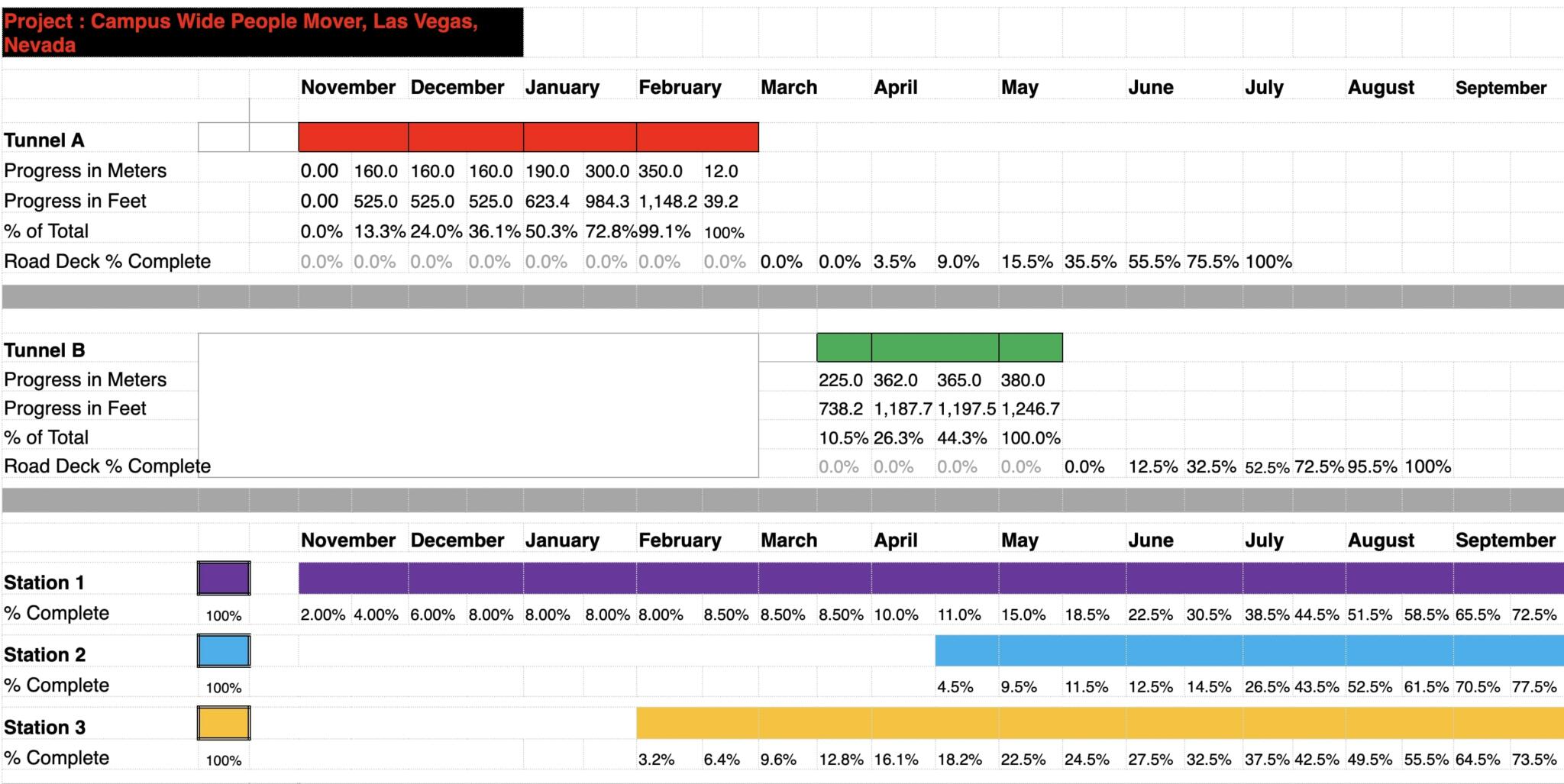Click Tunnel B Road Deck 95.5% cell
1564x784 pixels.
click(1372, 466)
